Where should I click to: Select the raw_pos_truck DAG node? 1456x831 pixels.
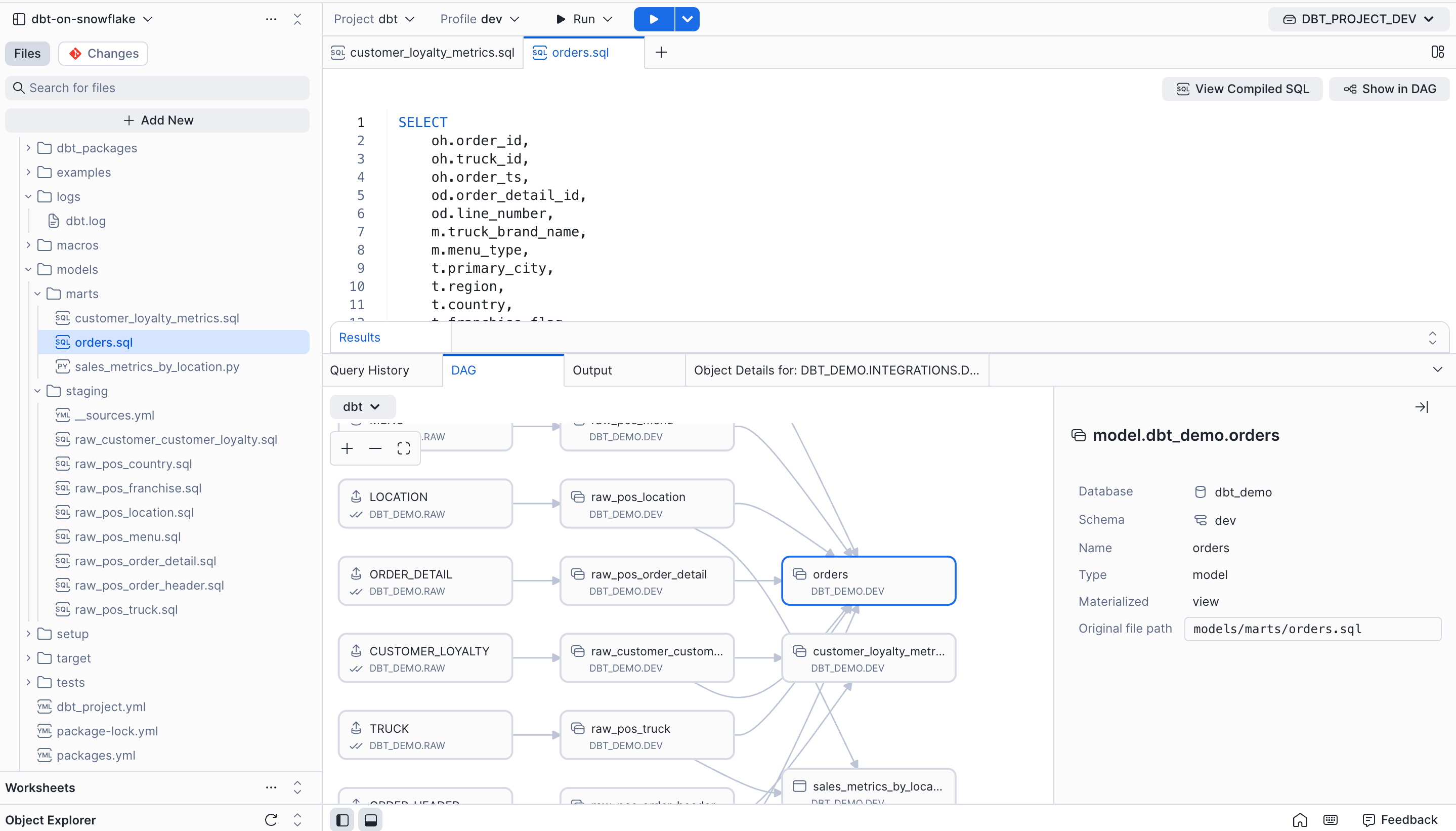(647, 736)
